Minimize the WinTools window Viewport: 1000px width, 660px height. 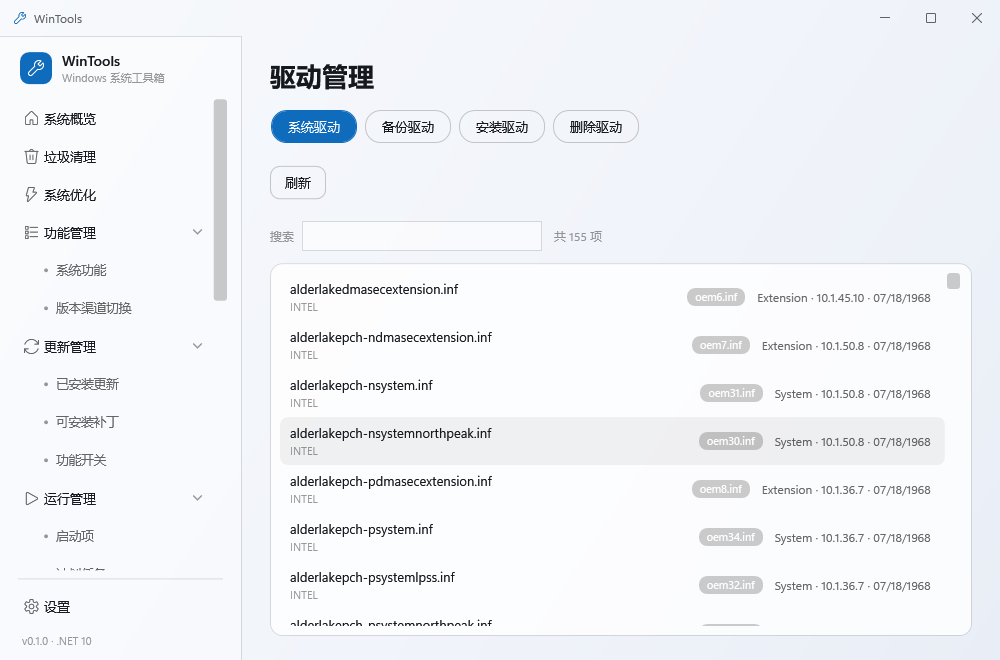tap(885, 18)
